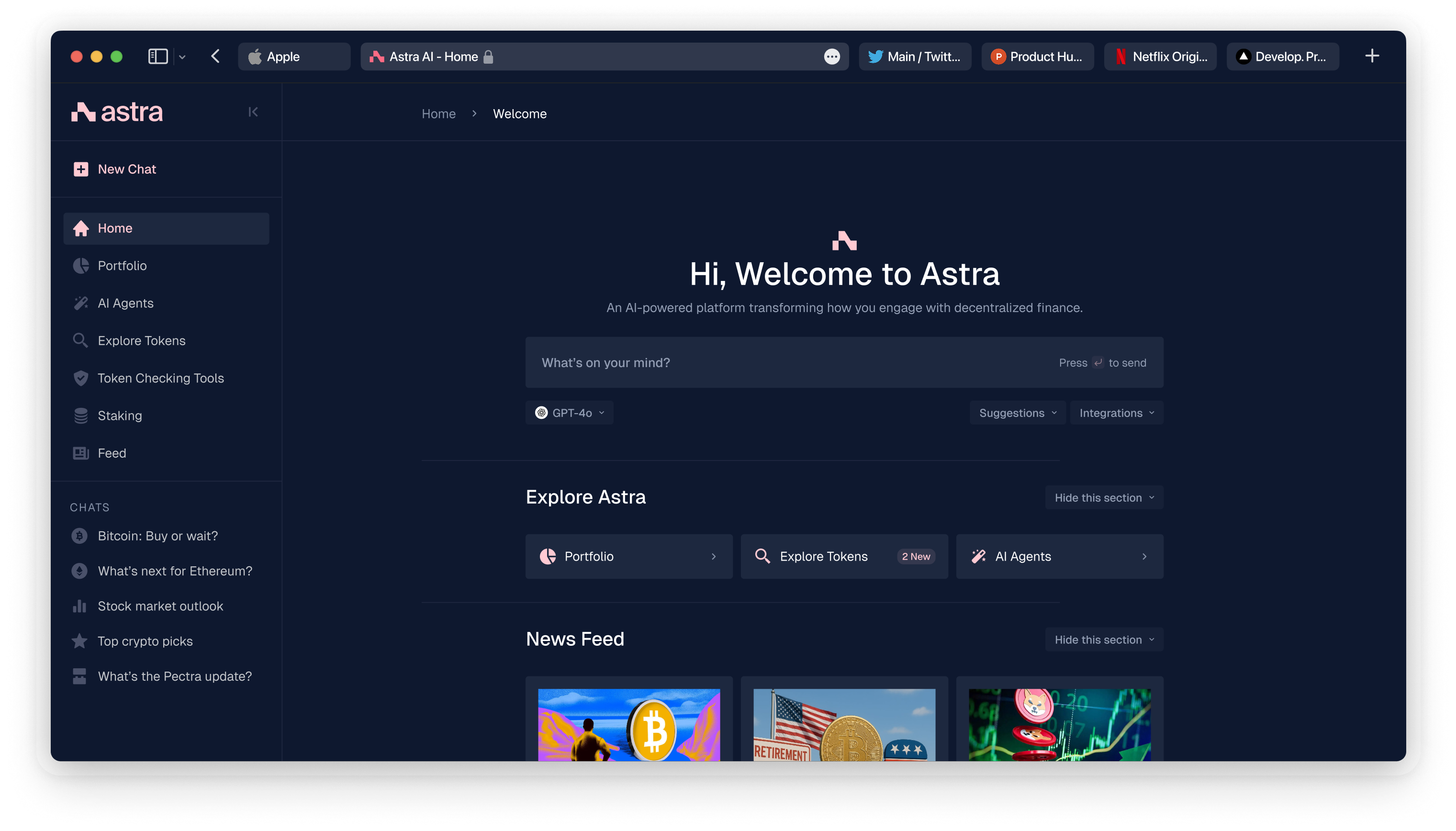Image resolution: width=1456 pixels, height=831 pixels.
Task: Click the 'CHATS' section header
Action: point(90,507)
